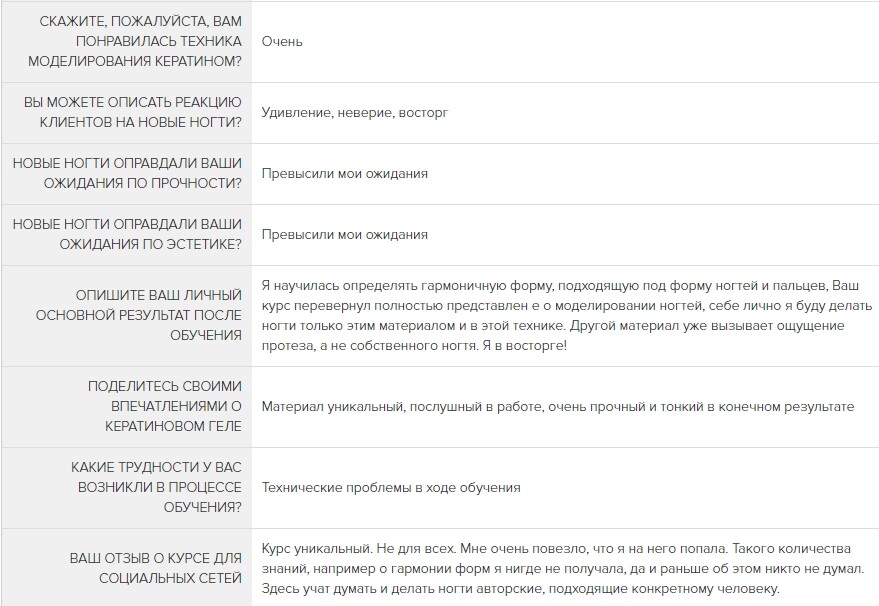The height and width of the screenshot is (606, 879).
Task: Click 'Превысили мои ожидания' in the эстетика row
Action: tap(345, 235)
